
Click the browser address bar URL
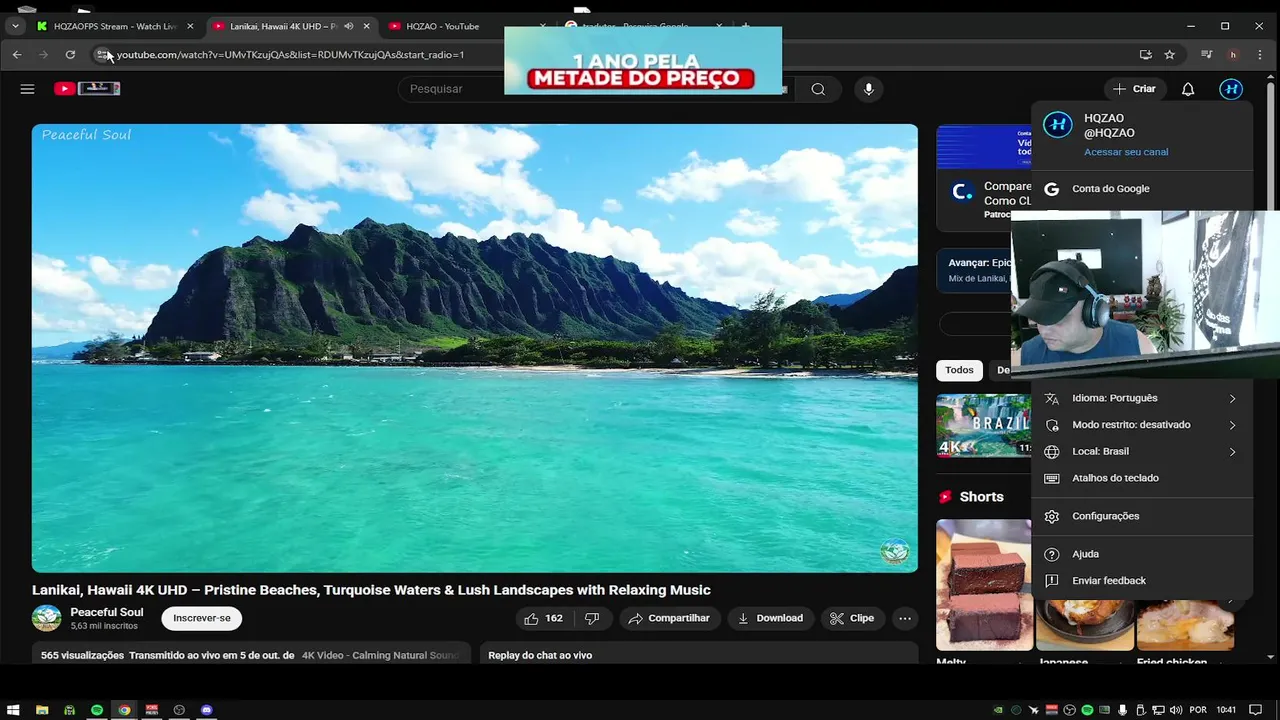[x=290, y=55]
